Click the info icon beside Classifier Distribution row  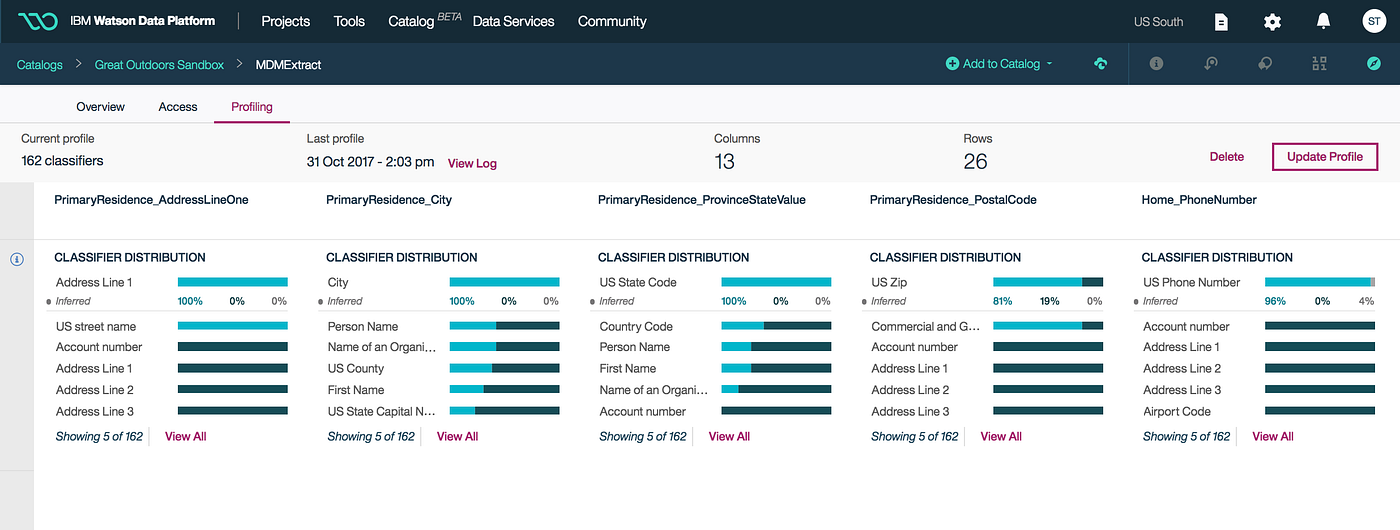click(x=17, y=259)
